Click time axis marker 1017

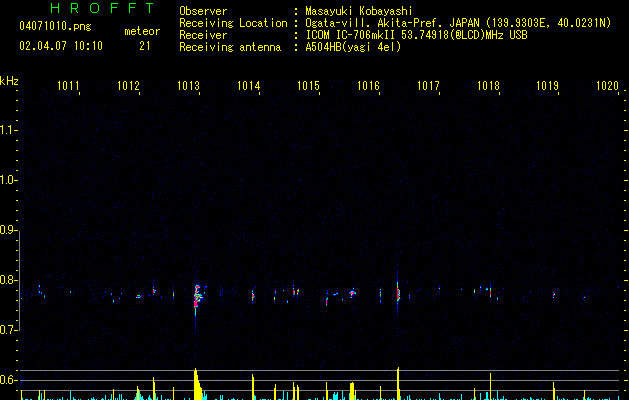(428, 86)
